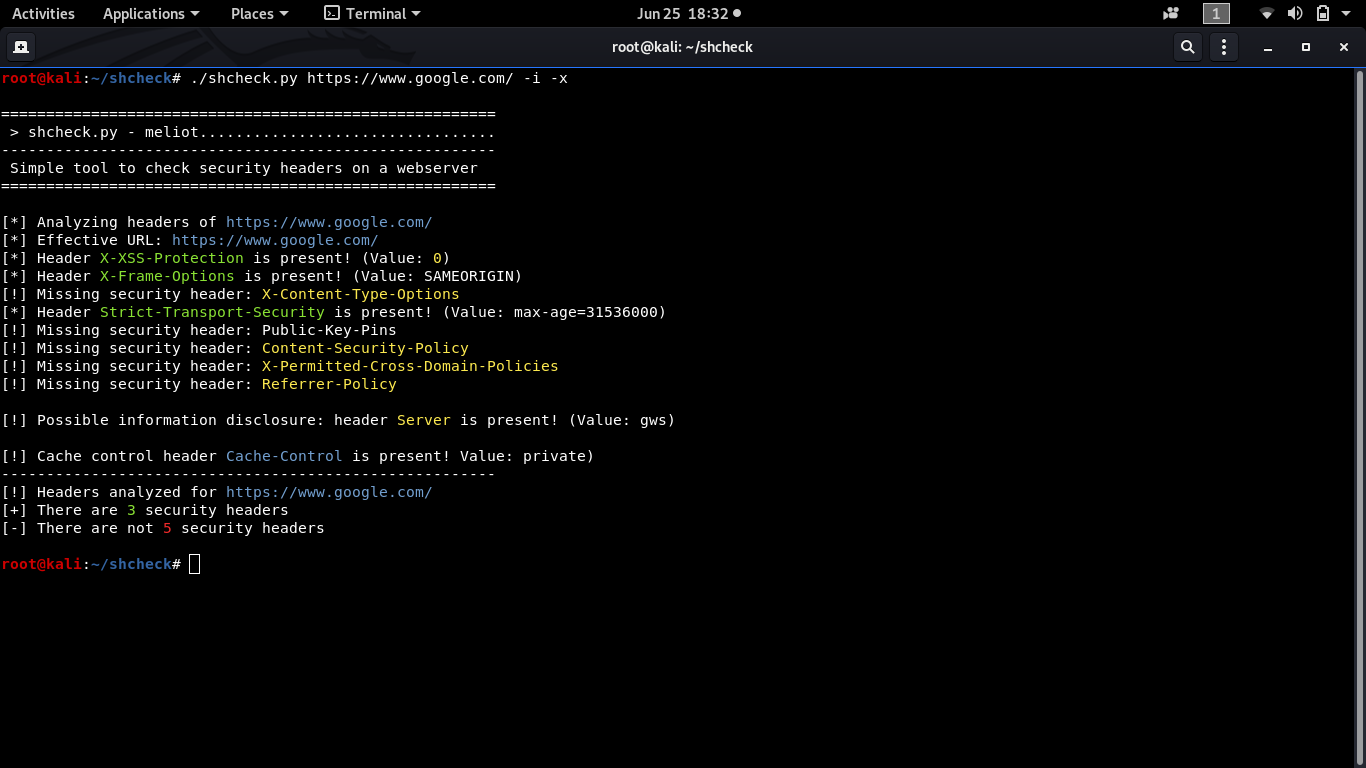Select workspace indicator number 1
1366x768 pixels.
pyautogui.click(x=1216, y=14)
